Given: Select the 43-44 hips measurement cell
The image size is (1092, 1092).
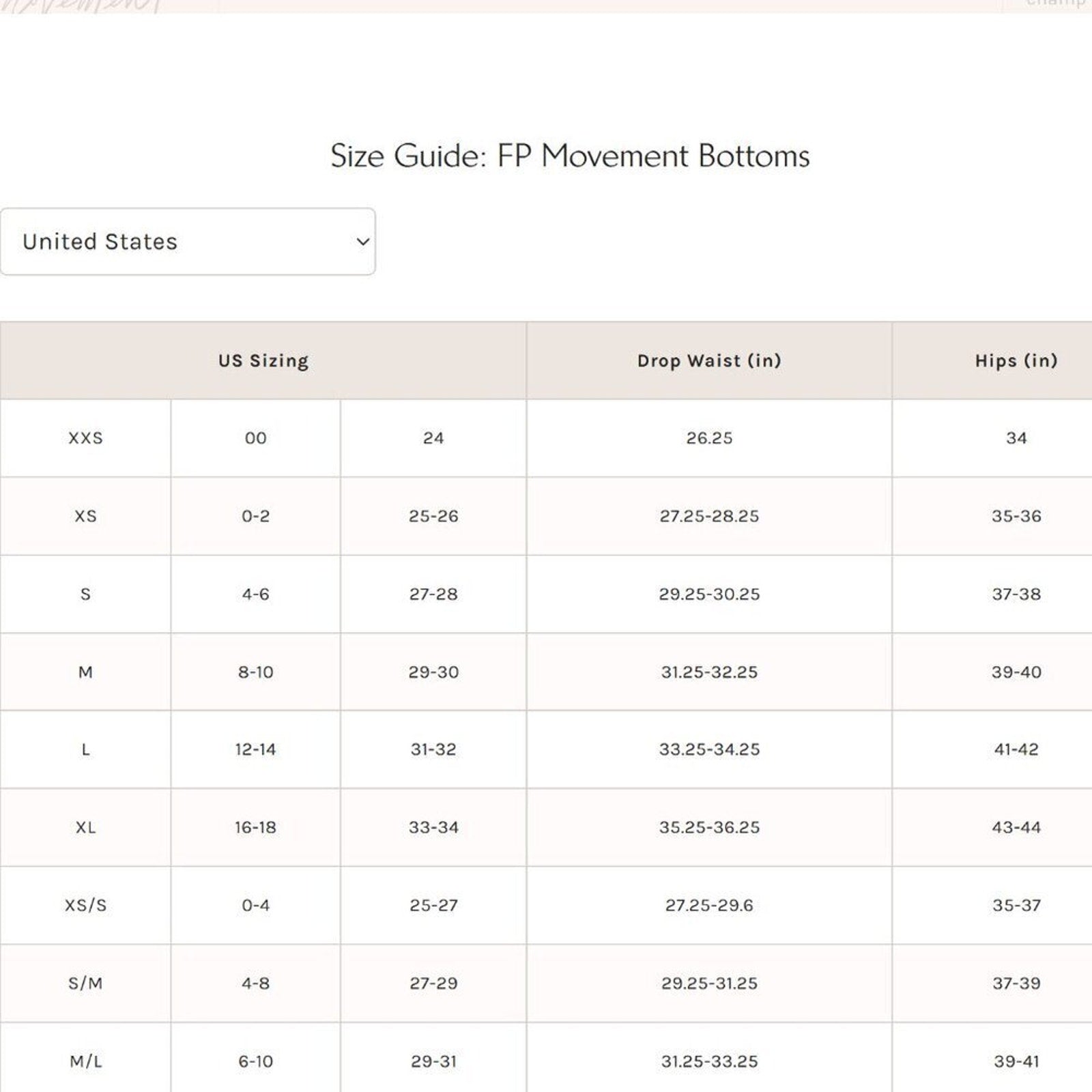Looking at the screenshot, I should [x=1016, y=827].
